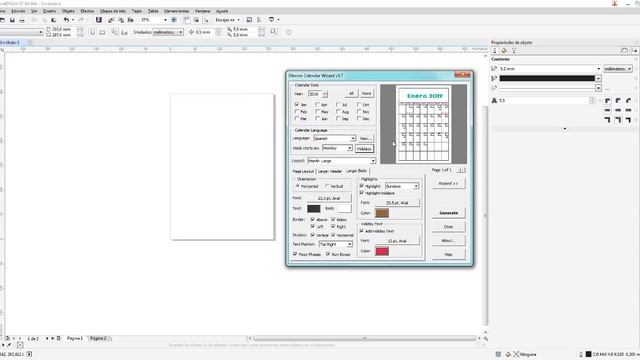Choose the beveled corner icon in Contorno
The image size is (640, 360).
point(628,100)
